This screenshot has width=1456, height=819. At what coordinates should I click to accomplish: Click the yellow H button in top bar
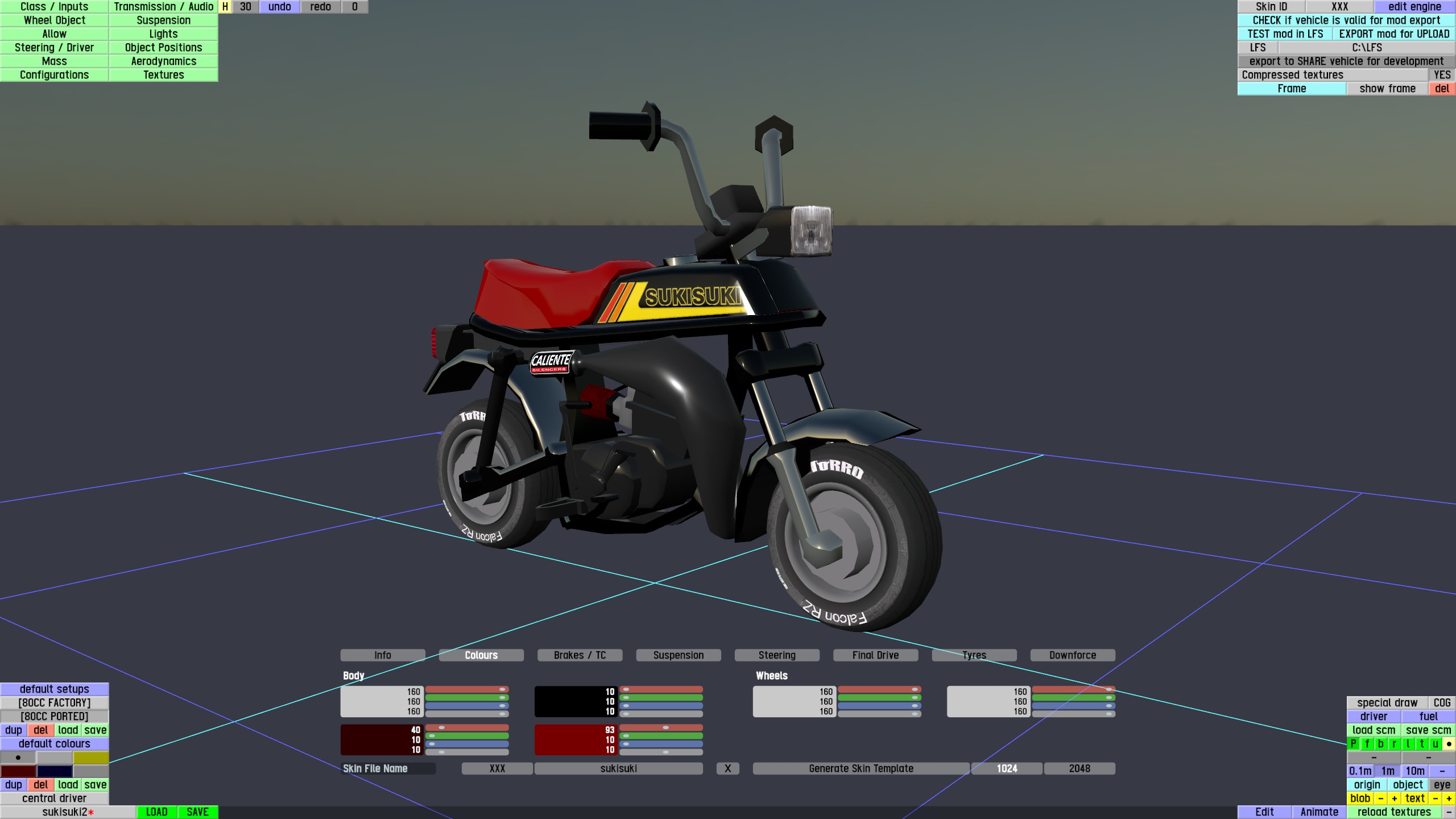coord(225,7)
